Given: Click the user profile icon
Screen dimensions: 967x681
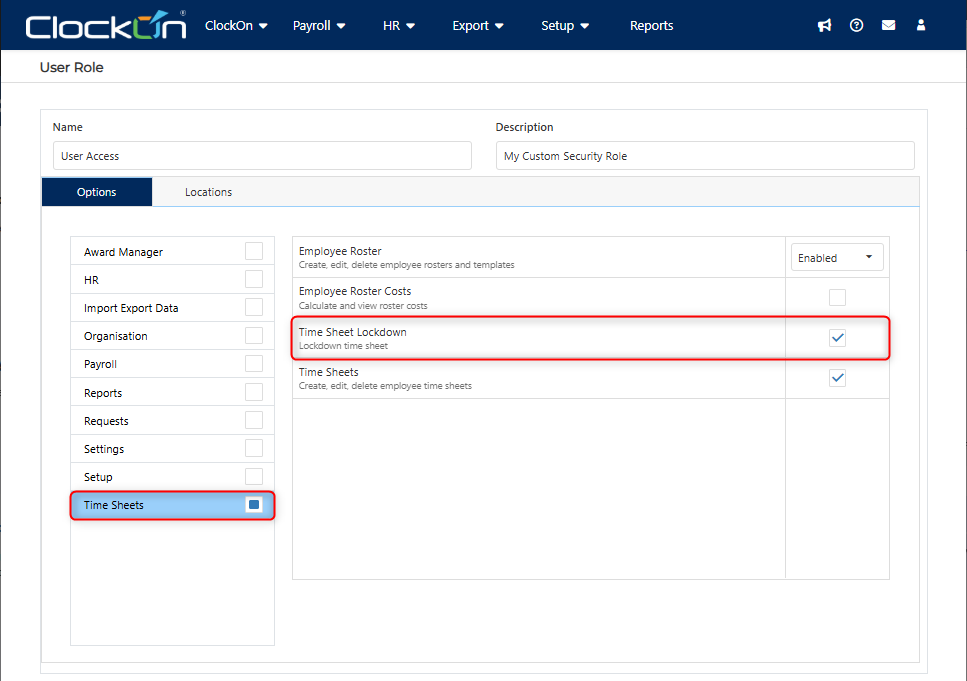Looking at the screenshot, I should tap(921, 26).
